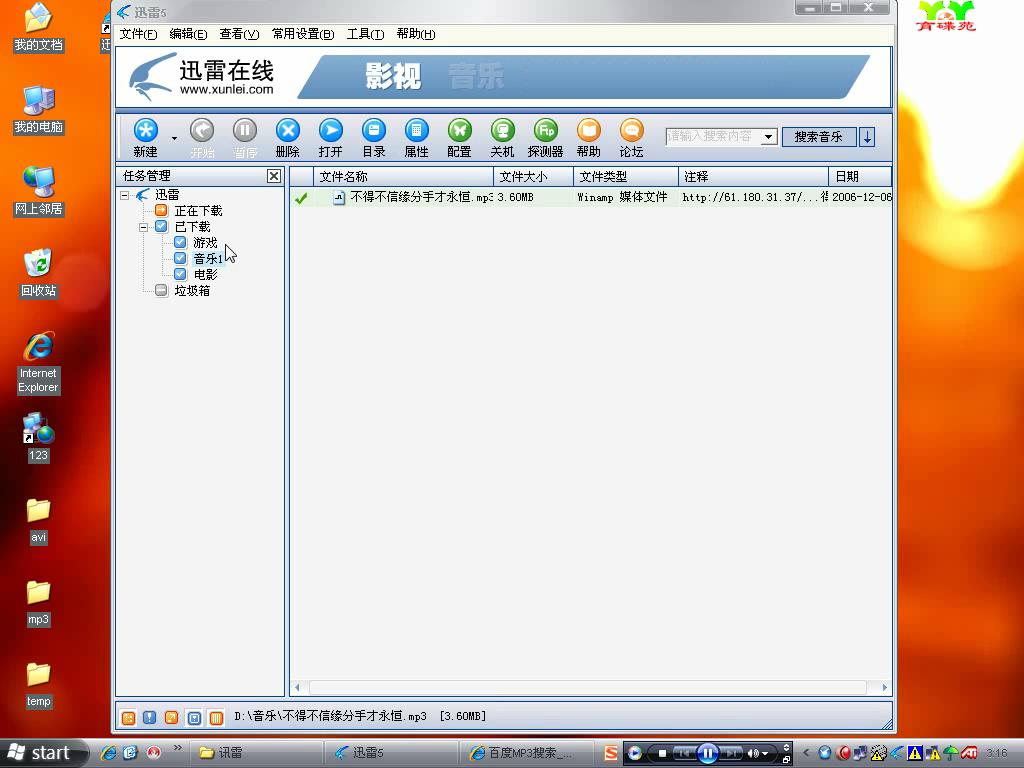The height and width of the screenshot is (768, 1024).
Task: Select the 电影 category in task tree
Action: (205, 274)
